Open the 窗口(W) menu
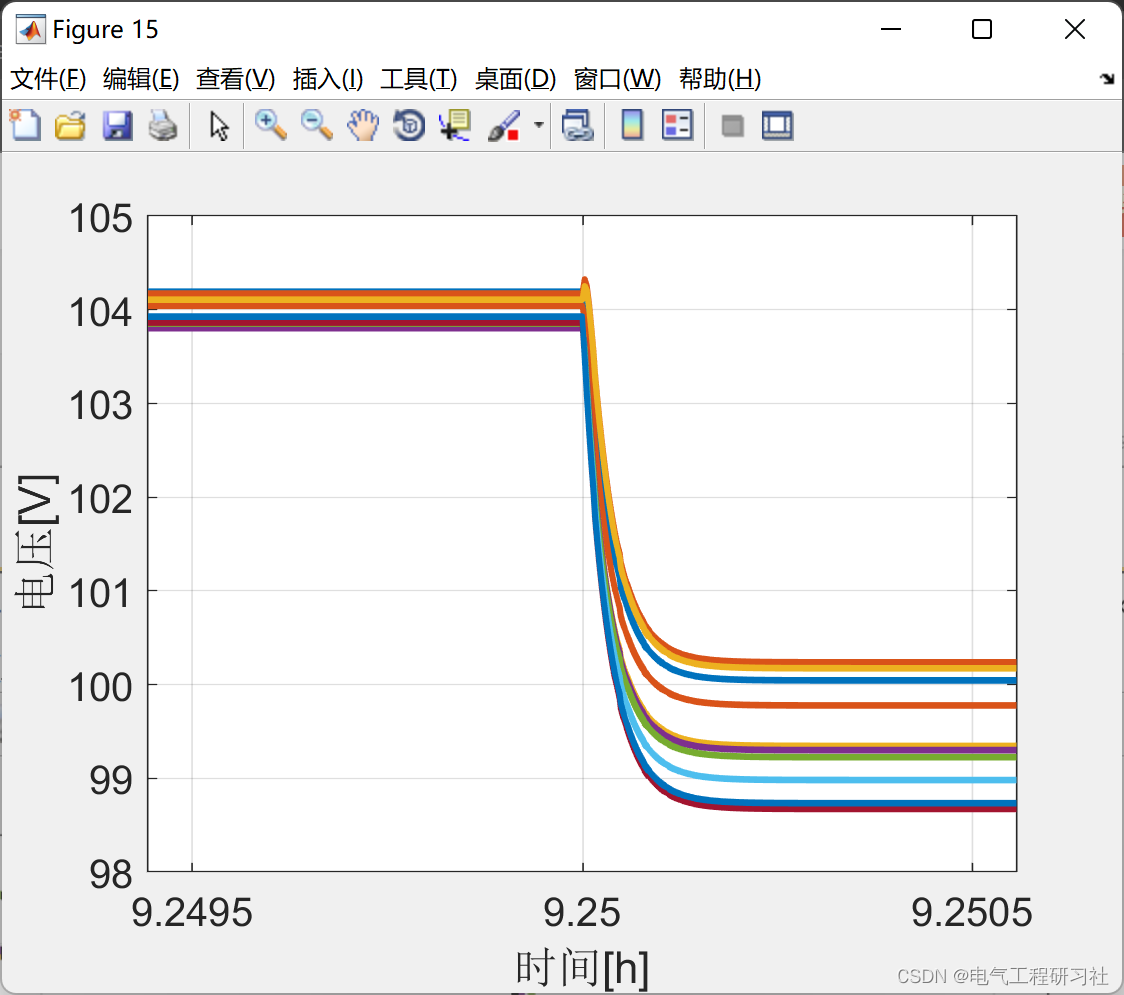This screenshot has width=1124, height=995. pyautogui.click(x=617, y=79)
